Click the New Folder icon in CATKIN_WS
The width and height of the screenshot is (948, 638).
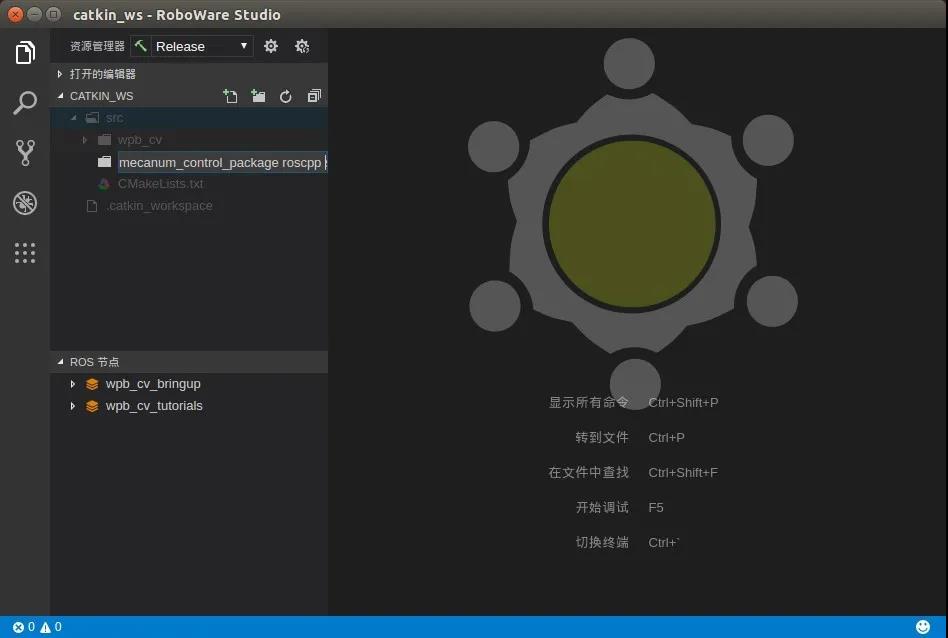point(258,96)
